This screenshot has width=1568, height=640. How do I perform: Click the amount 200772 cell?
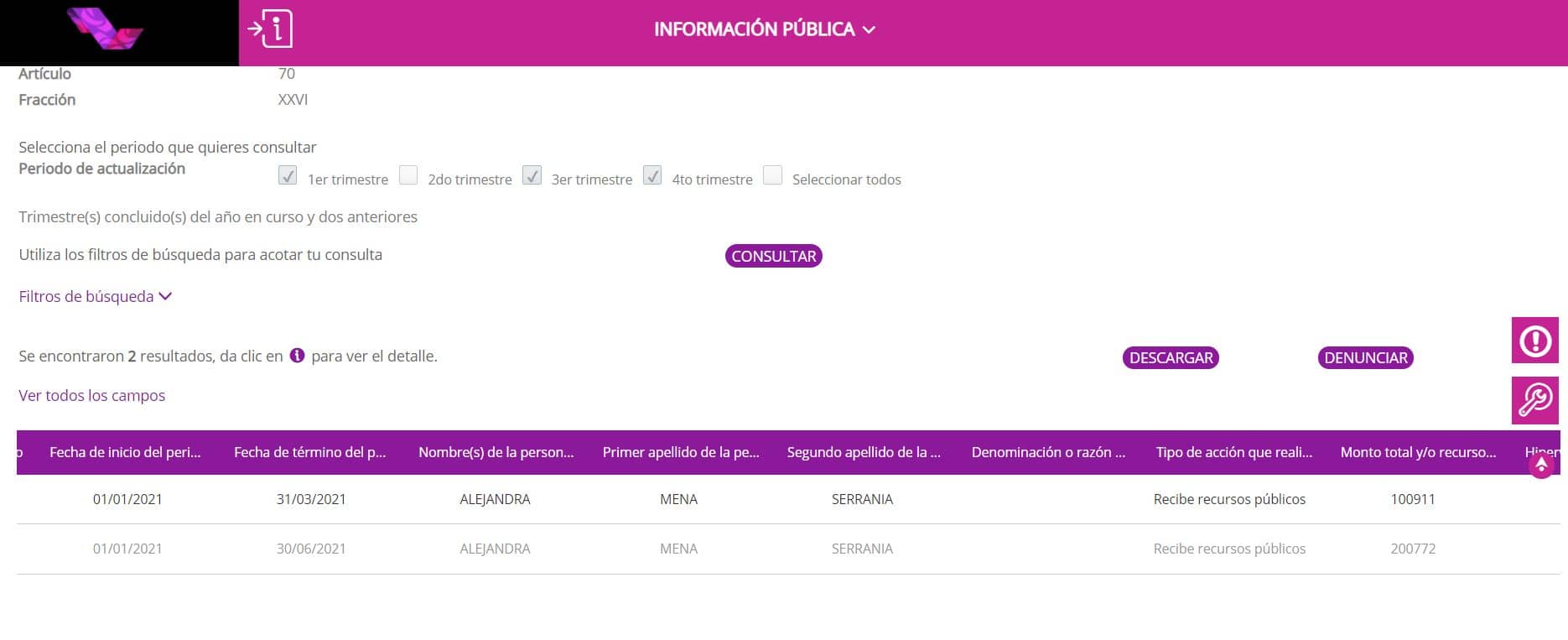point(1413,549)
